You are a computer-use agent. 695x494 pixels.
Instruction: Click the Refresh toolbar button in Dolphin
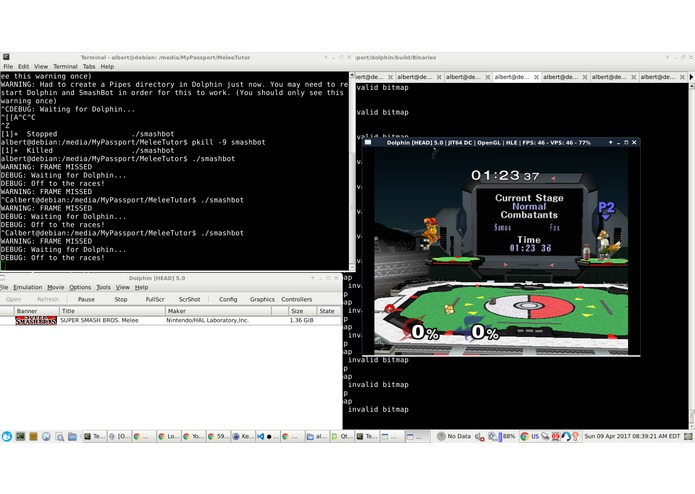[48, 300]
